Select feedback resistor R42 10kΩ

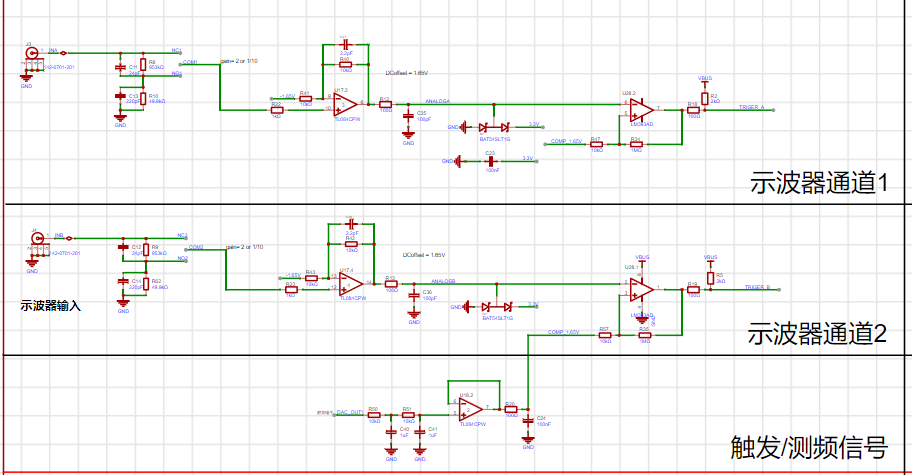point(351,244)
